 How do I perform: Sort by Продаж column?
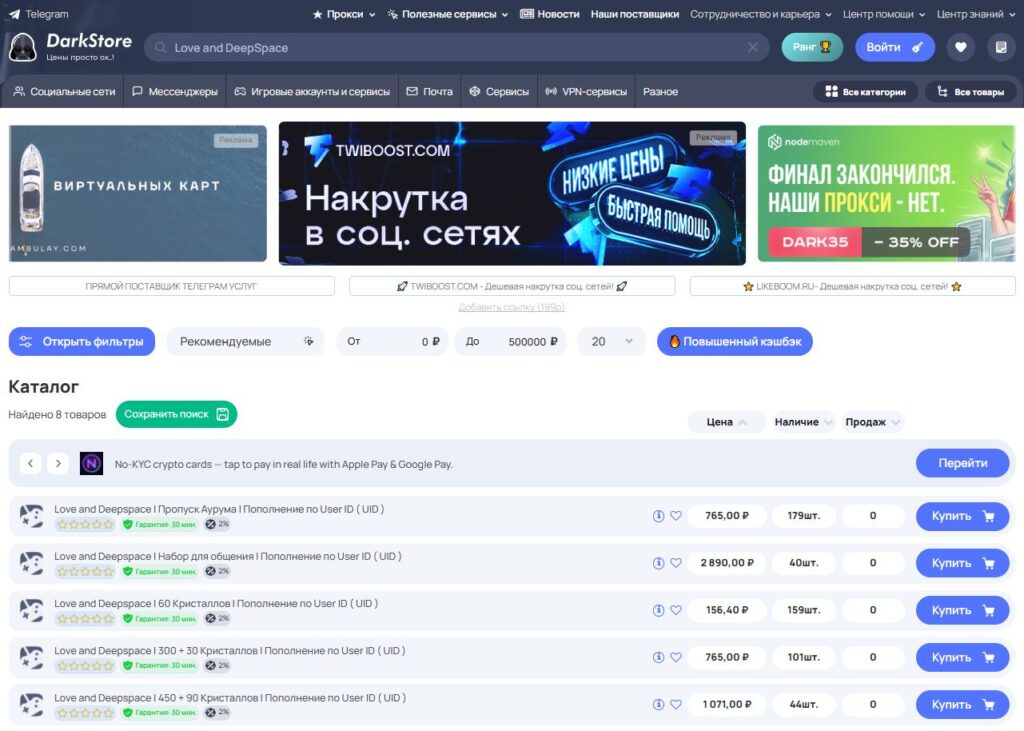[x=872, y=422]
